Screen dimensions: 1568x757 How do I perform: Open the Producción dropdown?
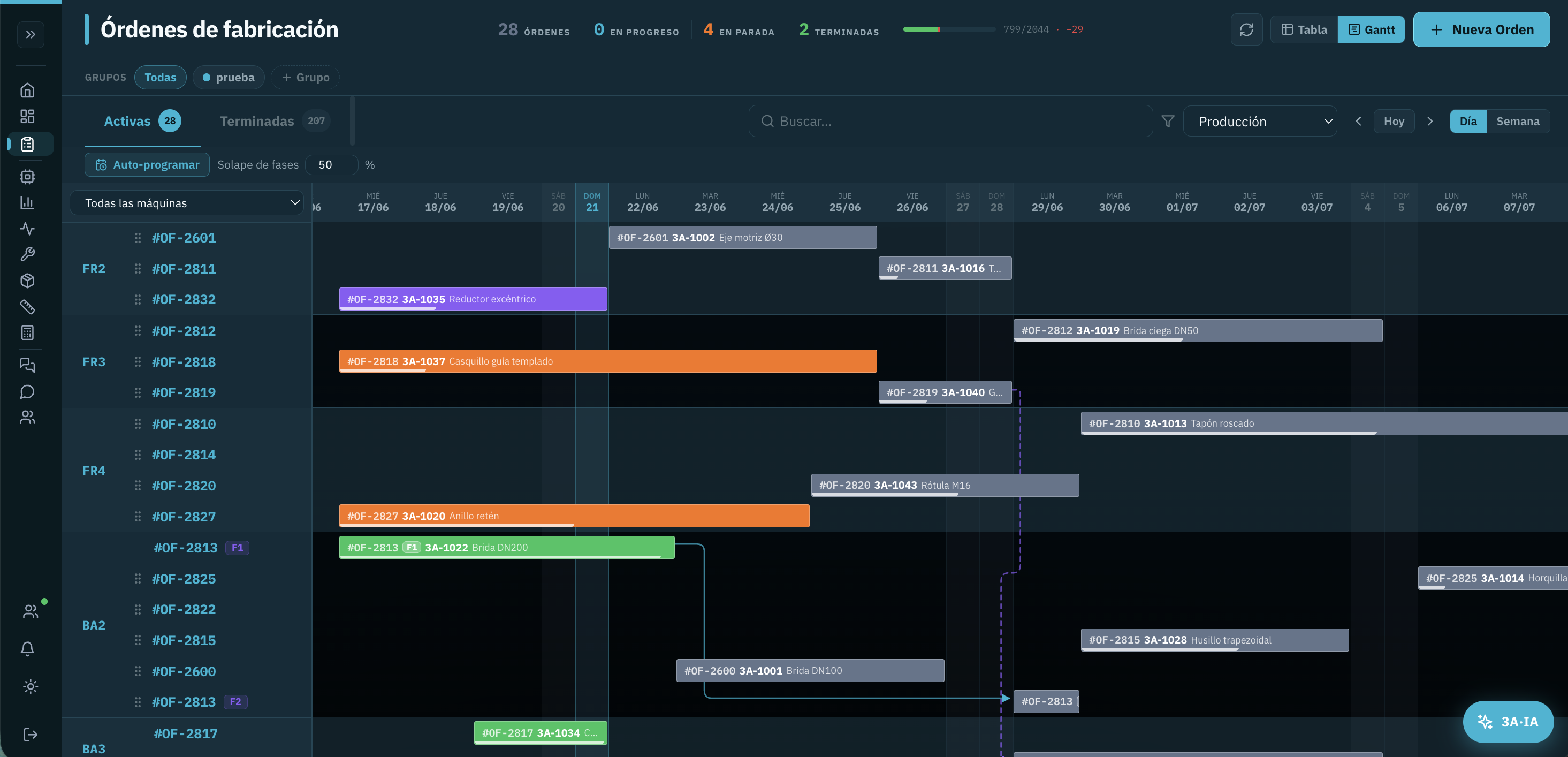click(x=1259, y=121)
